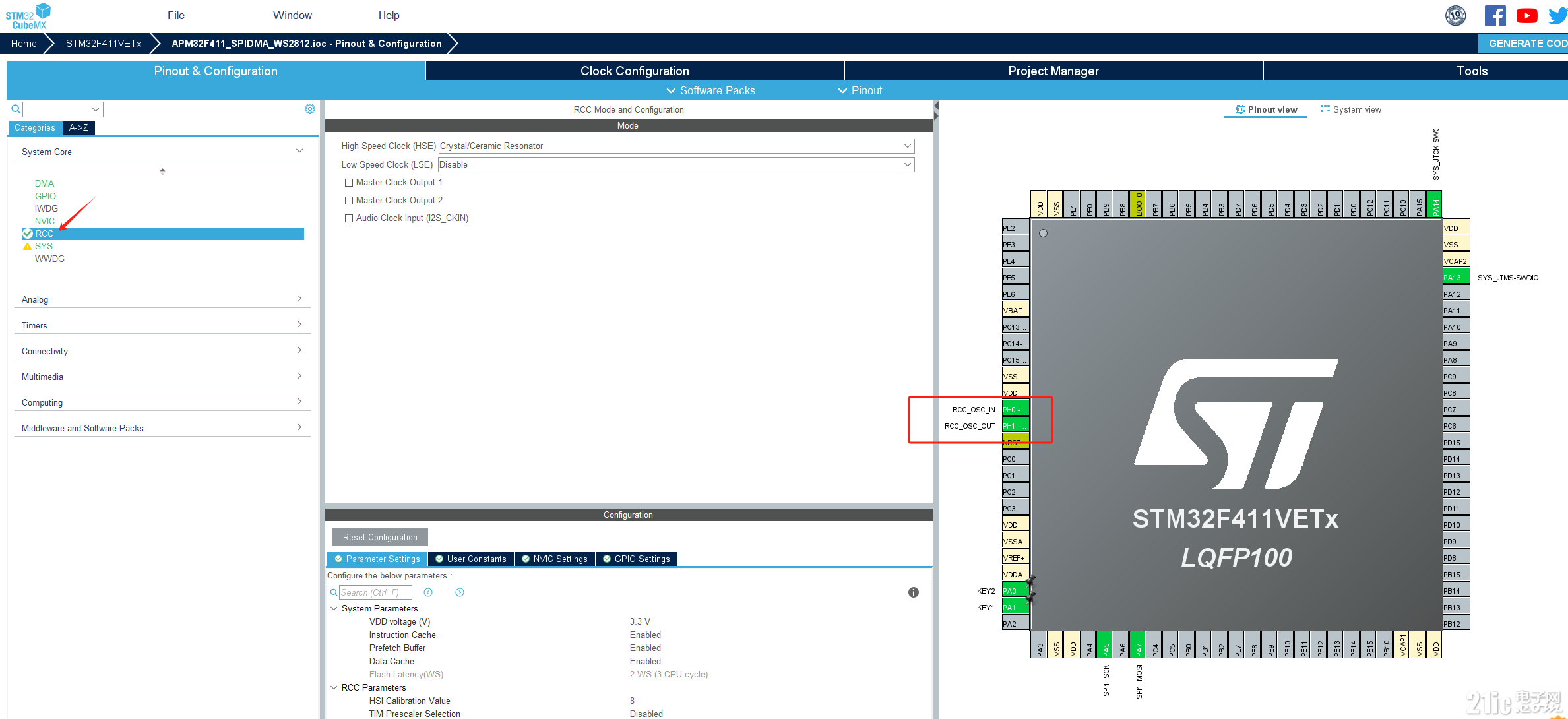Open GPIO Settings tab

[x=637, y=559]
